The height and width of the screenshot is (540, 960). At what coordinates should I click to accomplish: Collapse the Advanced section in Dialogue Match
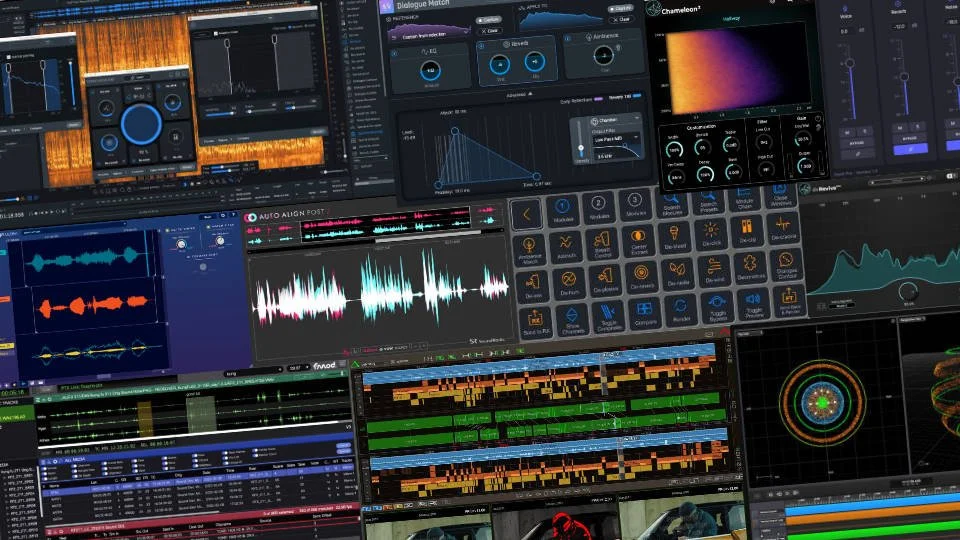tap(519, 96)
